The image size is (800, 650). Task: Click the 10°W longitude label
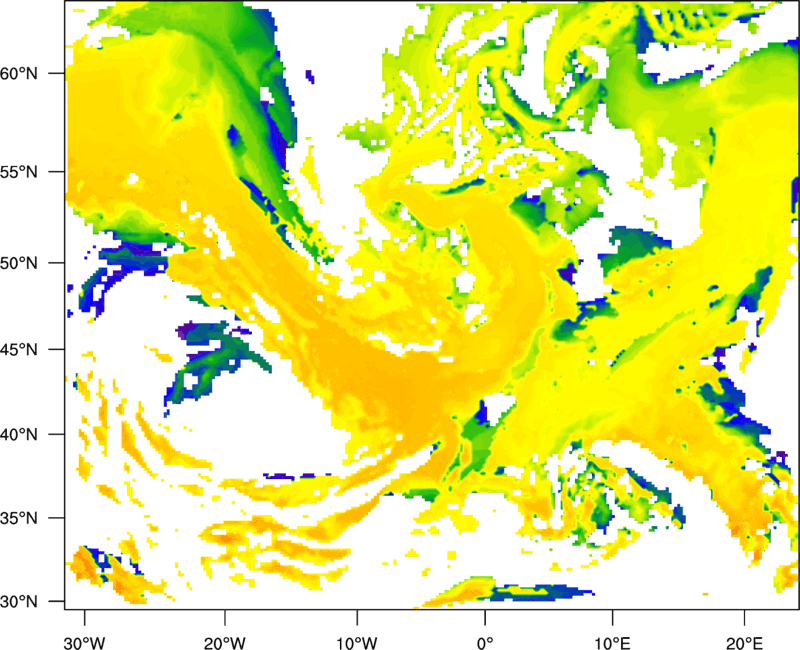357,643
